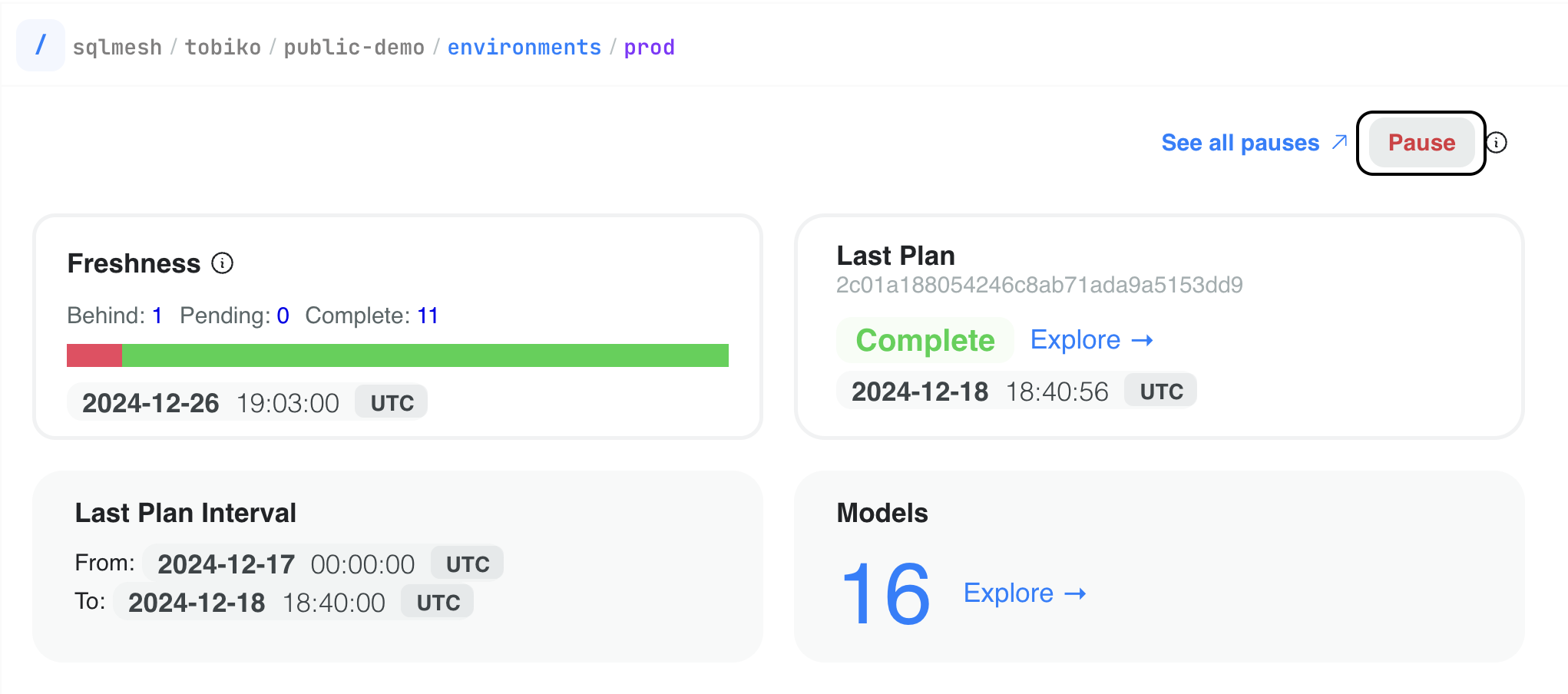Open See all pauses link
This screenshot has height=694, width=1568.
point(1240,143)
